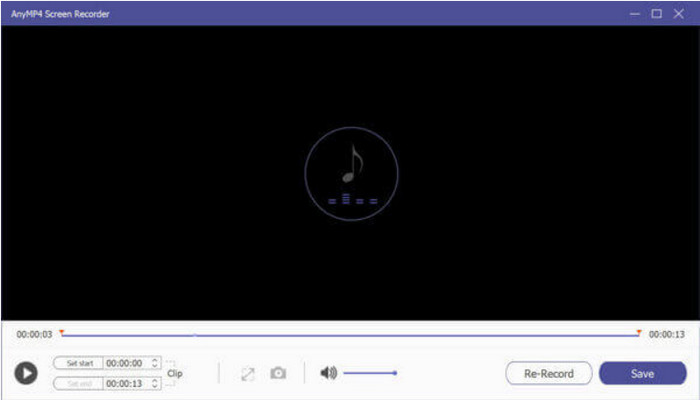Select the clip start marker on timeline

pos(62,333)
